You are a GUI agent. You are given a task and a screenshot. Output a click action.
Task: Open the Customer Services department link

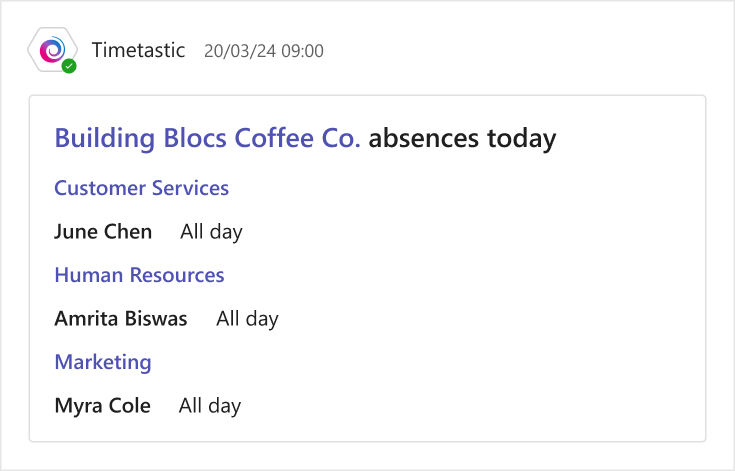point(142,188)
